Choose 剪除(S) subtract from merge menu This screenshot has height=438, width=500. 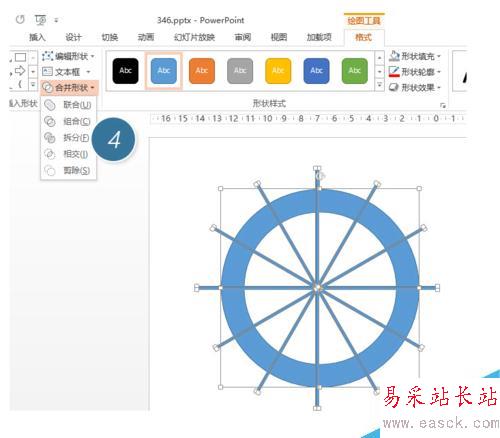pos(69,171)
